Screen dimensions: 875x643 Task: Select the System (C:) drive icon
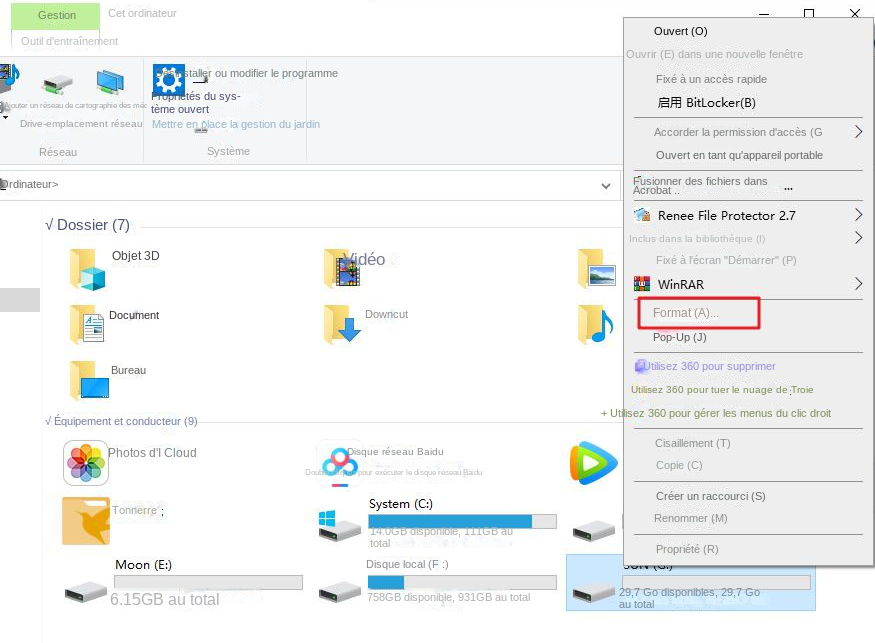(x=339, y=524)
